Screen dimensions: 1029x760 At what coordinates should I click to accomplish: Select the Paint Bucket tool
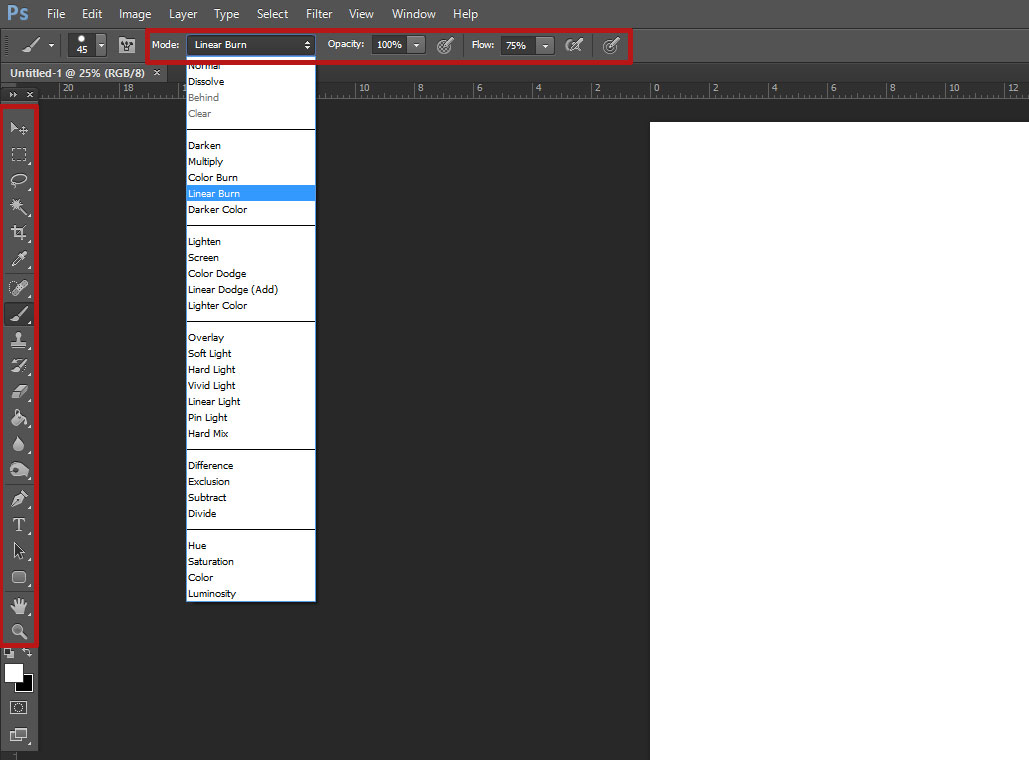tap(19, 418)
